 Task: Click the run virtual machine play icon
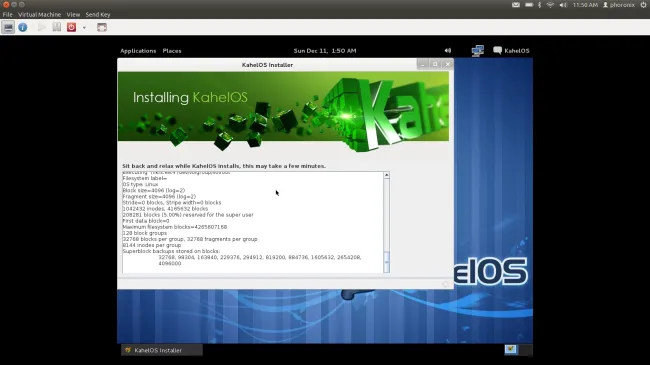click(x=42, y=27)
